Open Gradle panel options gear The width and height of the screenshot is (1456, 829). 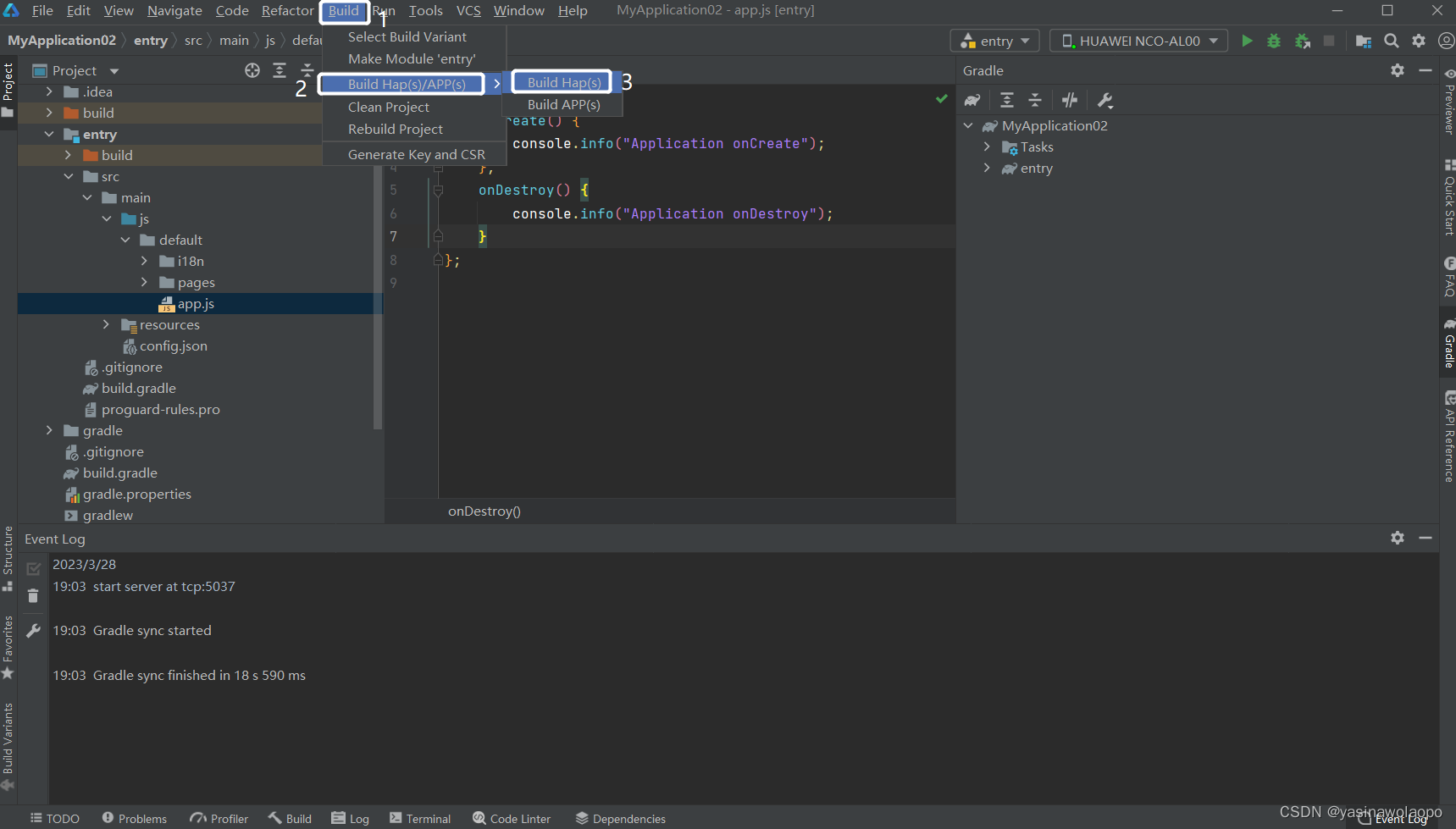[1398, 70]
